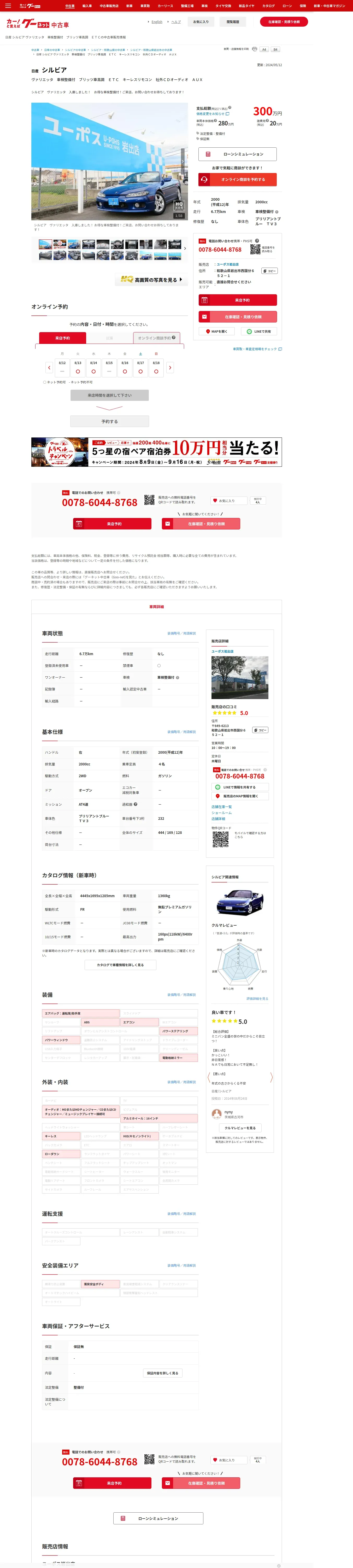The width and height of the screenshot is (353, 1568).
Task: Click the print icon beside A4
Action: coord(254,49)
